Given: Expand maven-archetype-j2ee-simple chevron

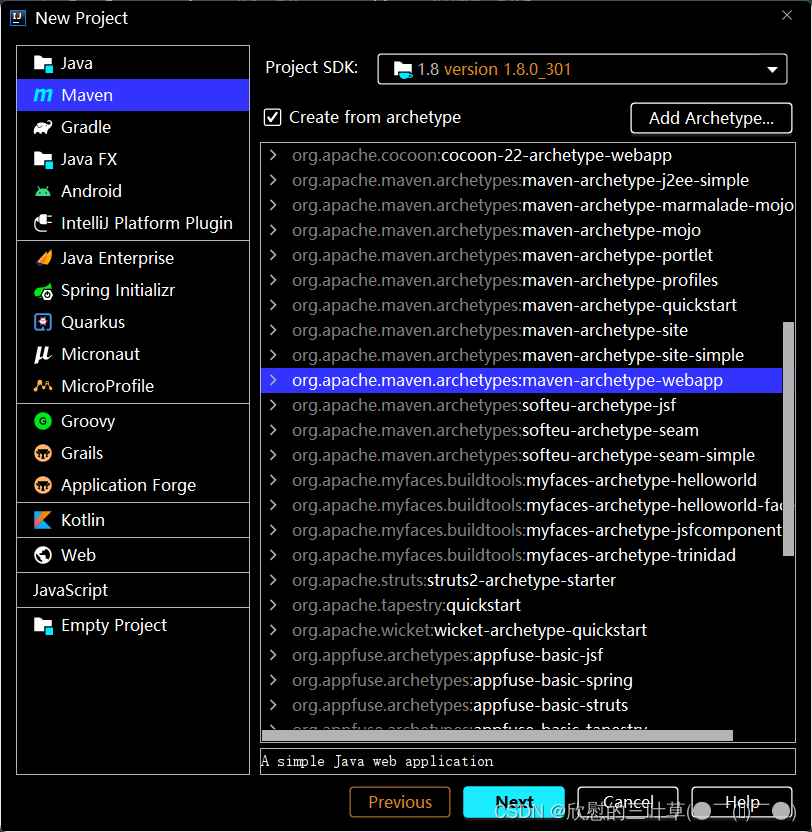Looking at the screenshot, I should pyautogui.click(x=273, y=180).
